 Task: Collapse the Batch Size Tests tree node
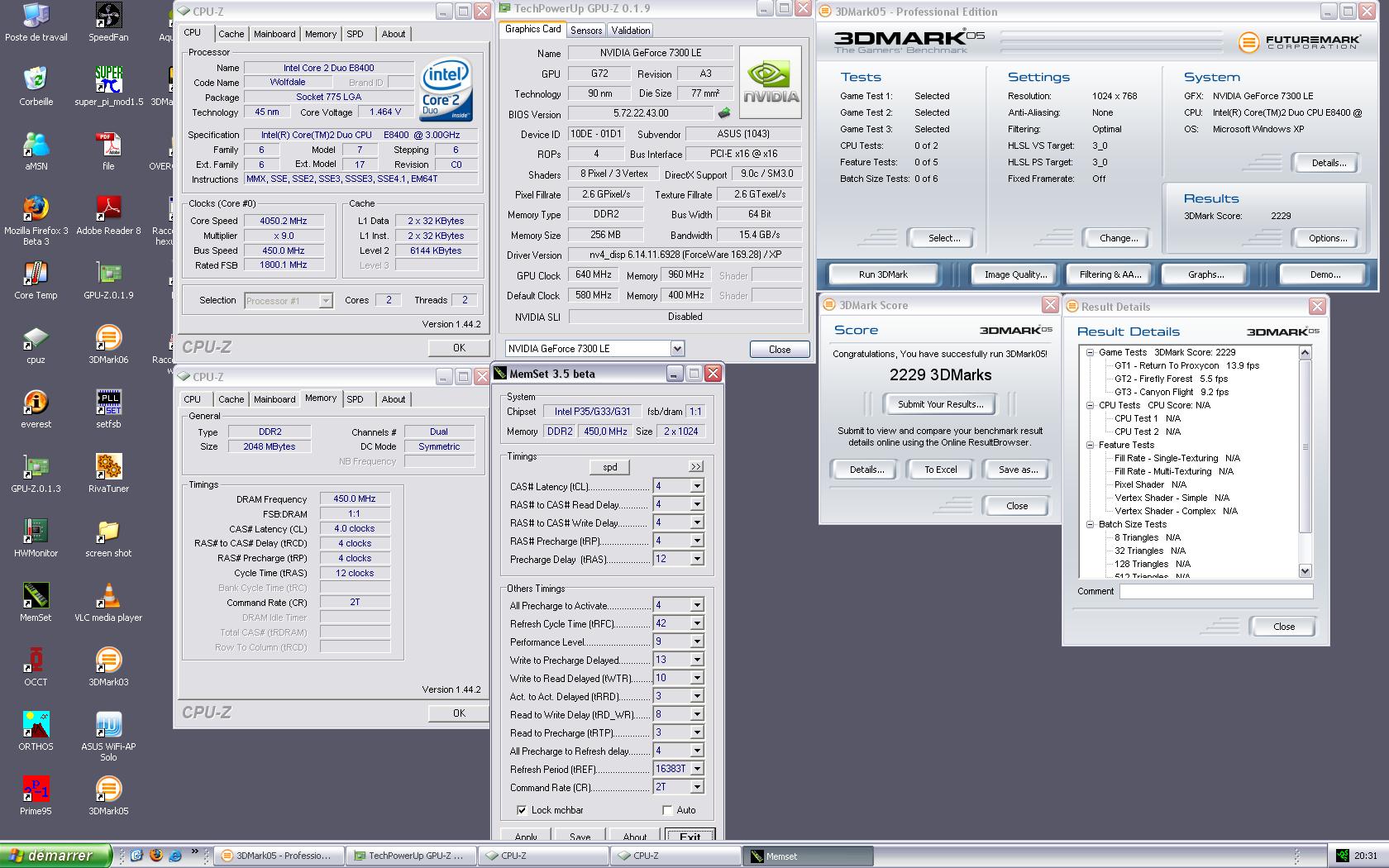tap(1091, 524)
